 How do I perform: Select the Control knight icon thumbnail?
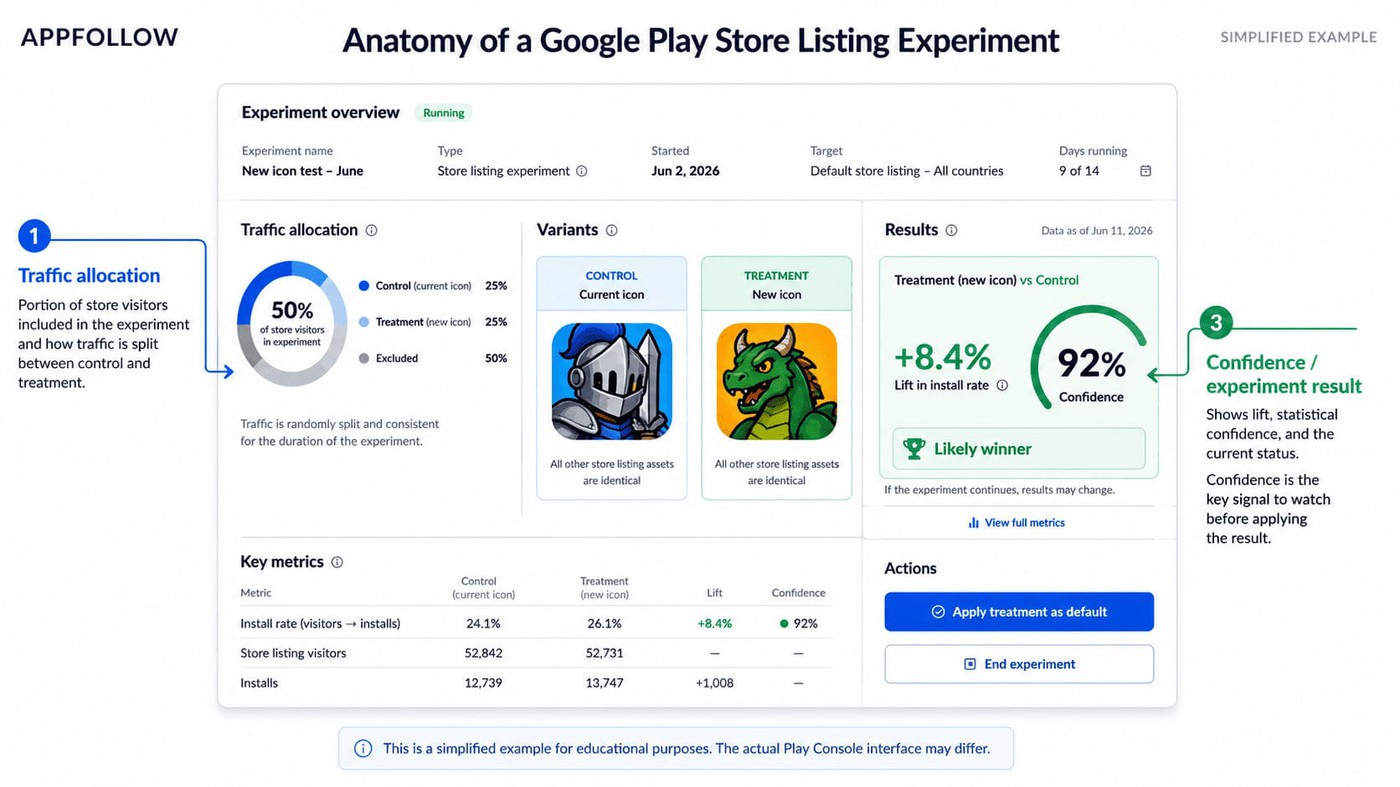click(612, 381)
